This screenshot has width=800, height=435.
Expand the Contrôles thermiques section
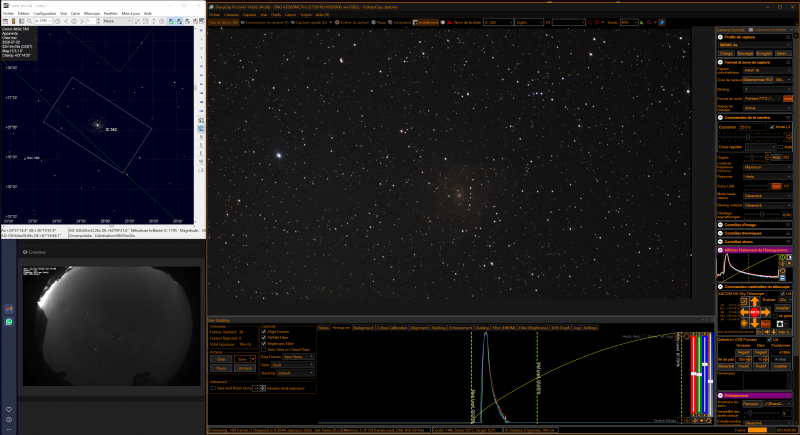720,233
